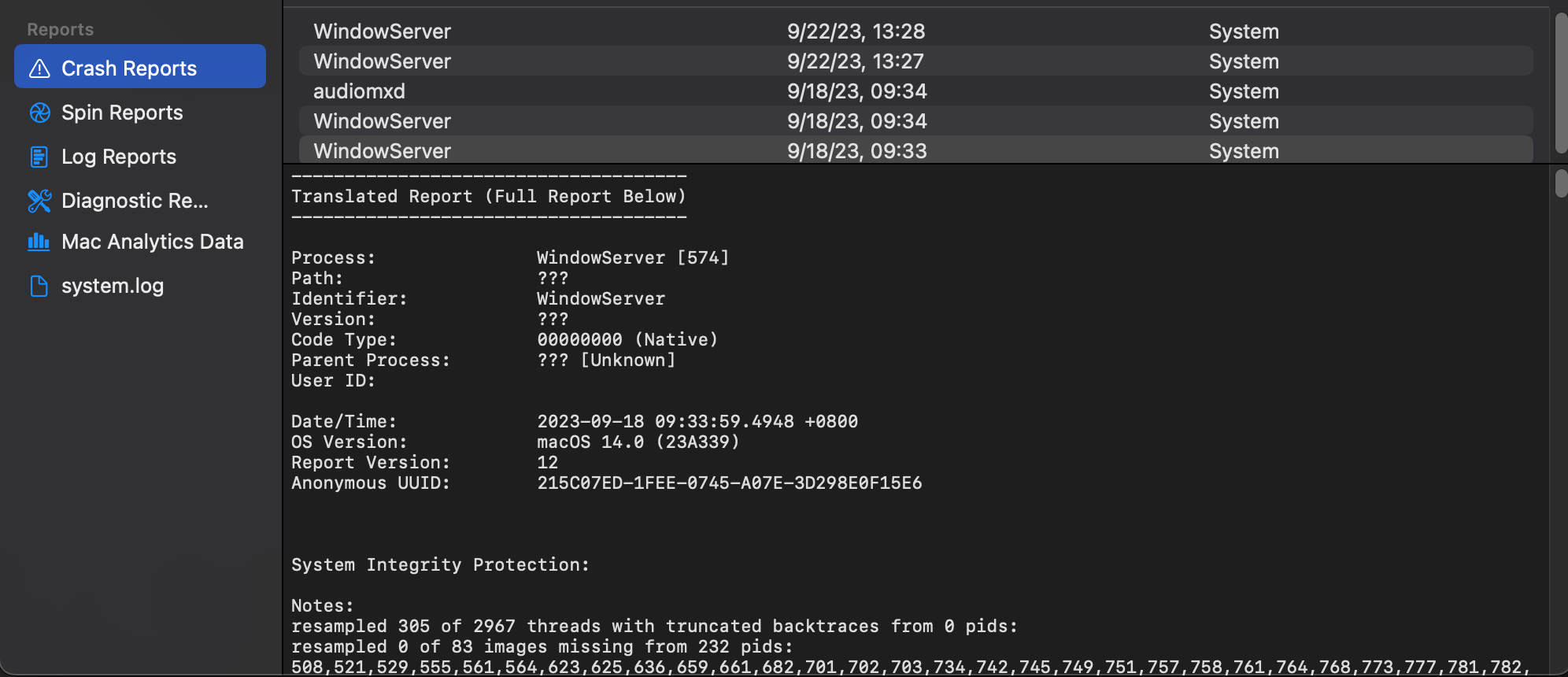Click the report detail pane scrollbar thumb
Screen dimensions: 1568x677
point(1561,183)
